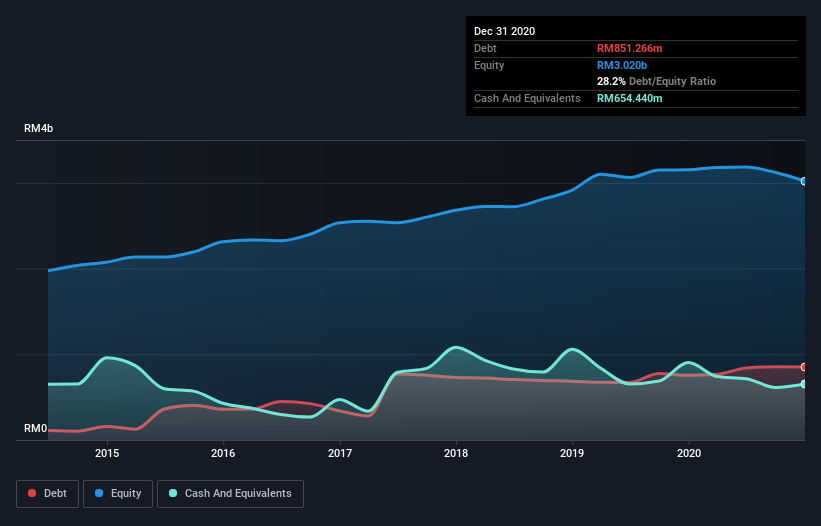The image size is (821, 526).
Task: Click the RM3.020b equity value
Action: click(x=622, y=65)
